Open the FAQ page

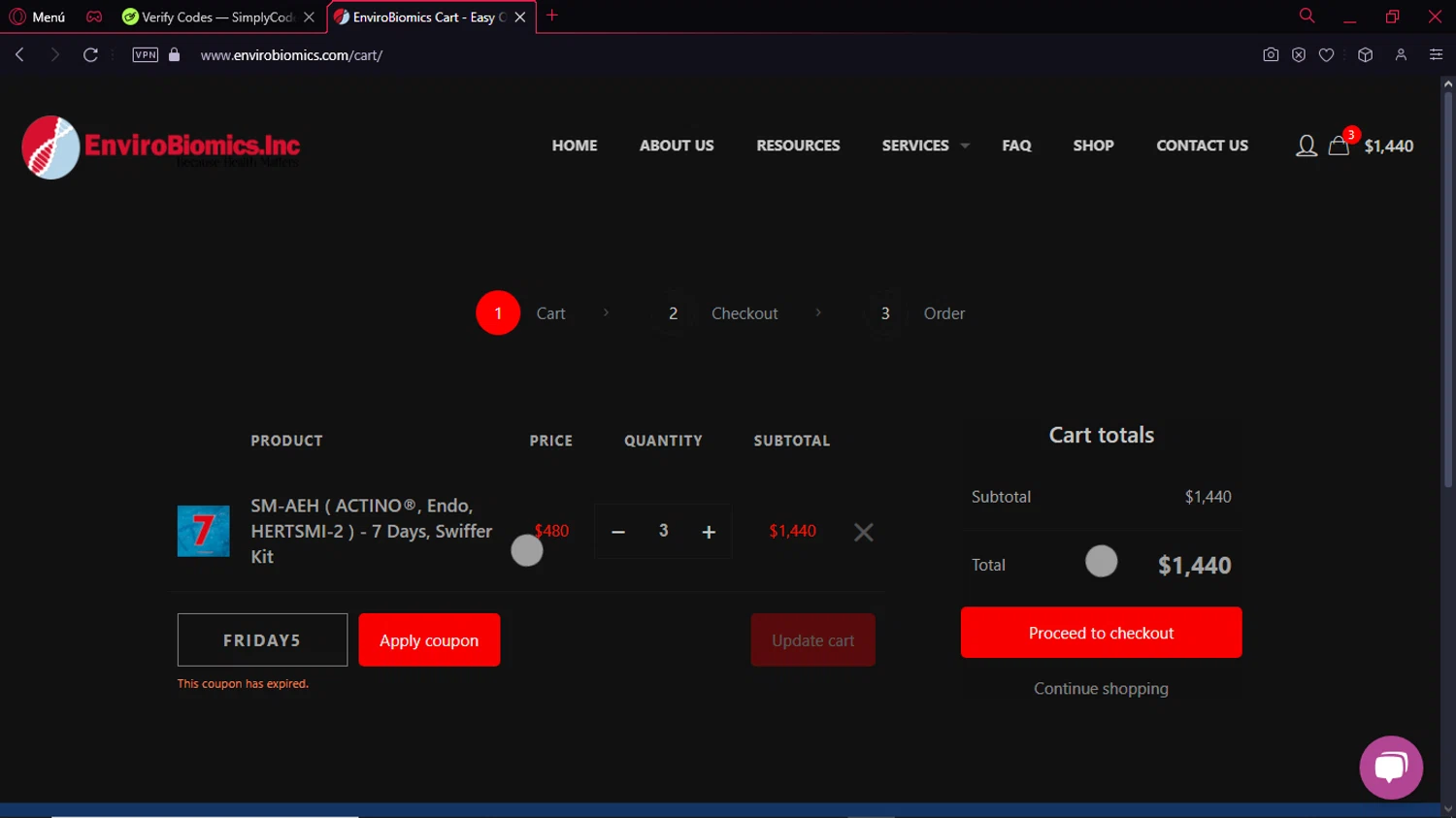(1016, 146)
